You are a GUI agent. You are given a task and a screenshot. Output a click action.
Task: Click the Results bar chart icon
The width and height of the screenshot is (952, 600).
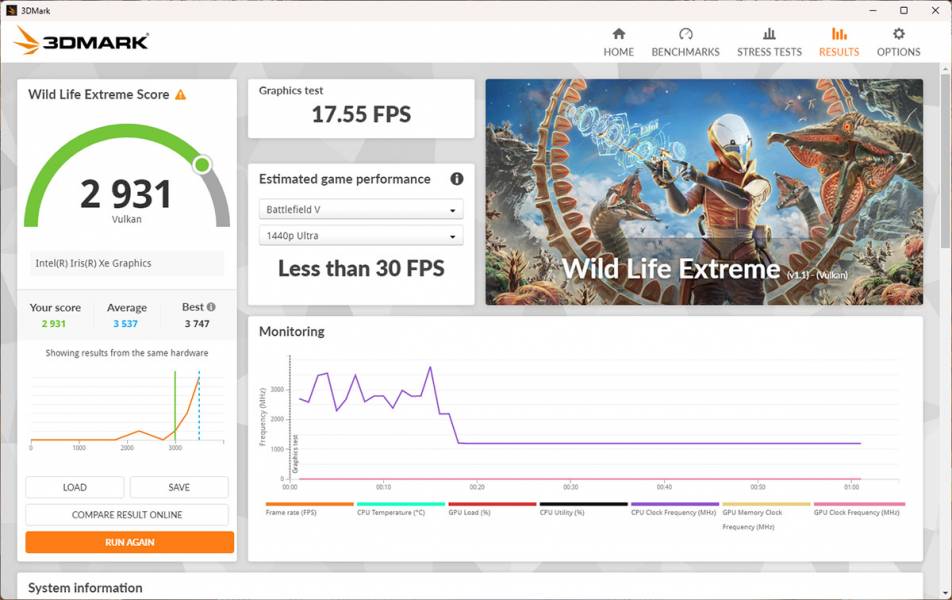839,33
